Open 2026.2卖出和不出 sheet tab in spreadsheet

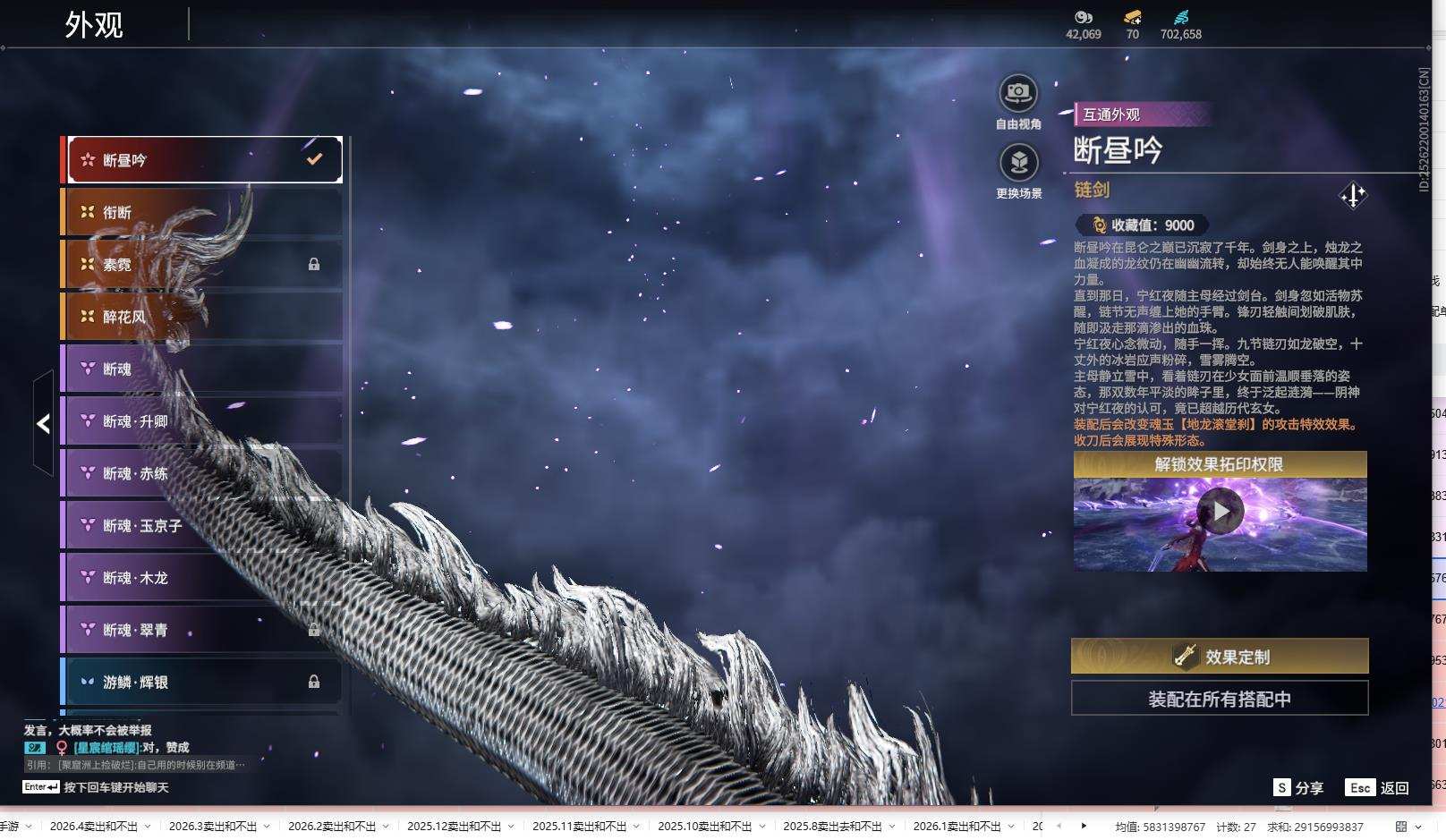pyautogui.click(x=332, y=827)
